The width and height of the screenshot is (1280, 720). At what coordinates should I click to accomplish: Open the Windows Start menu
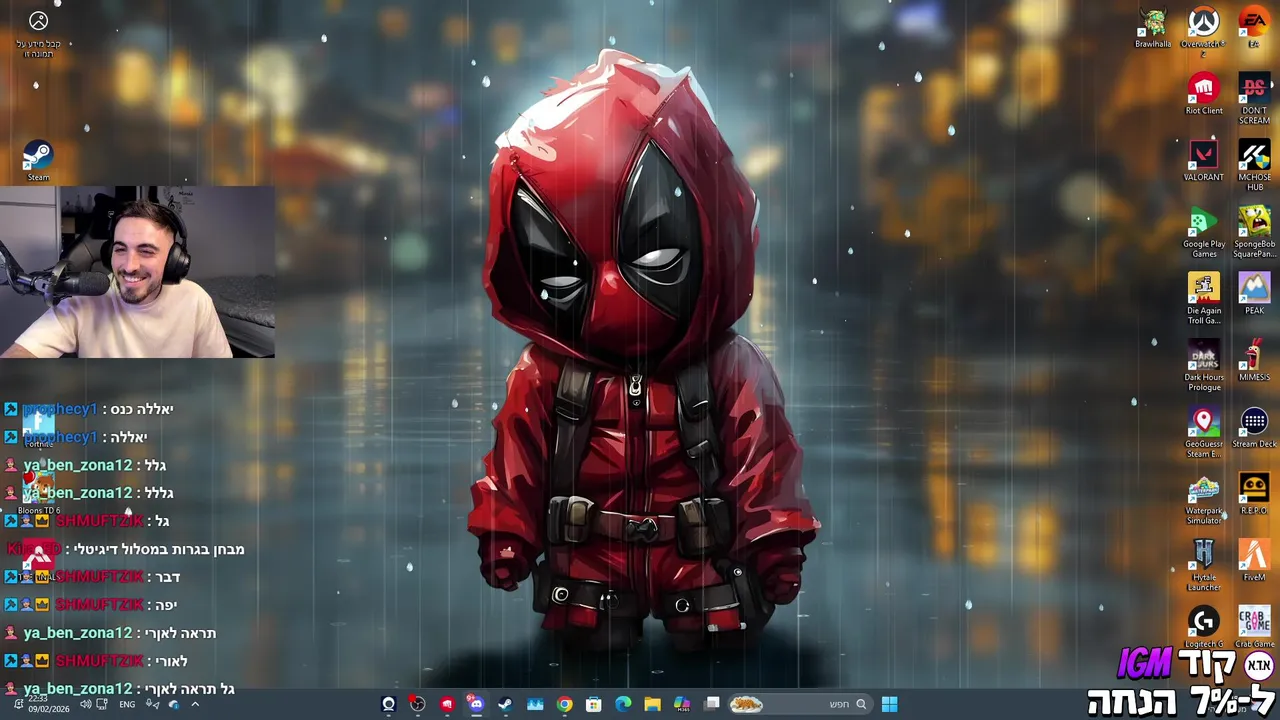889,704
